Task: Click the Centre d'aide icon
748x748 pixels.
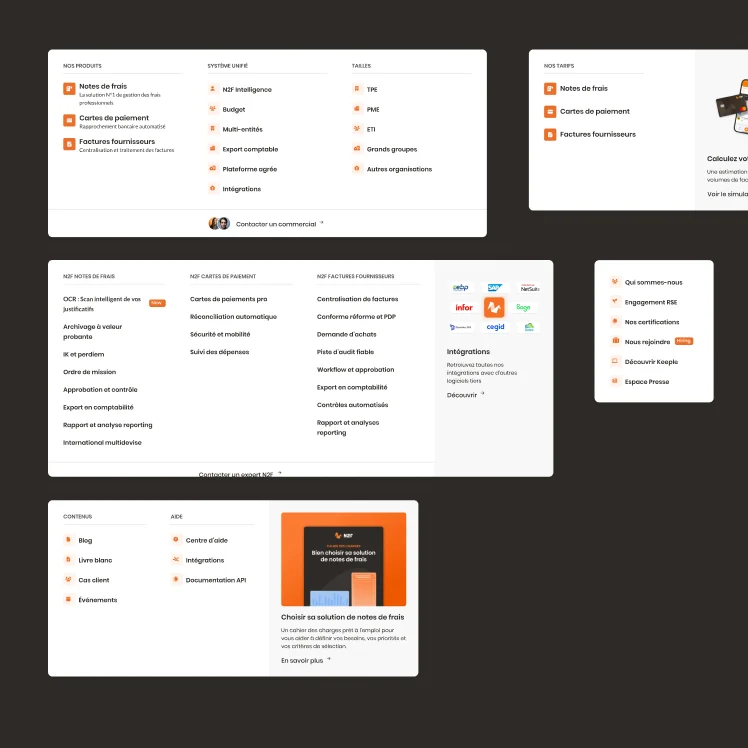Action: pos(176,540)
